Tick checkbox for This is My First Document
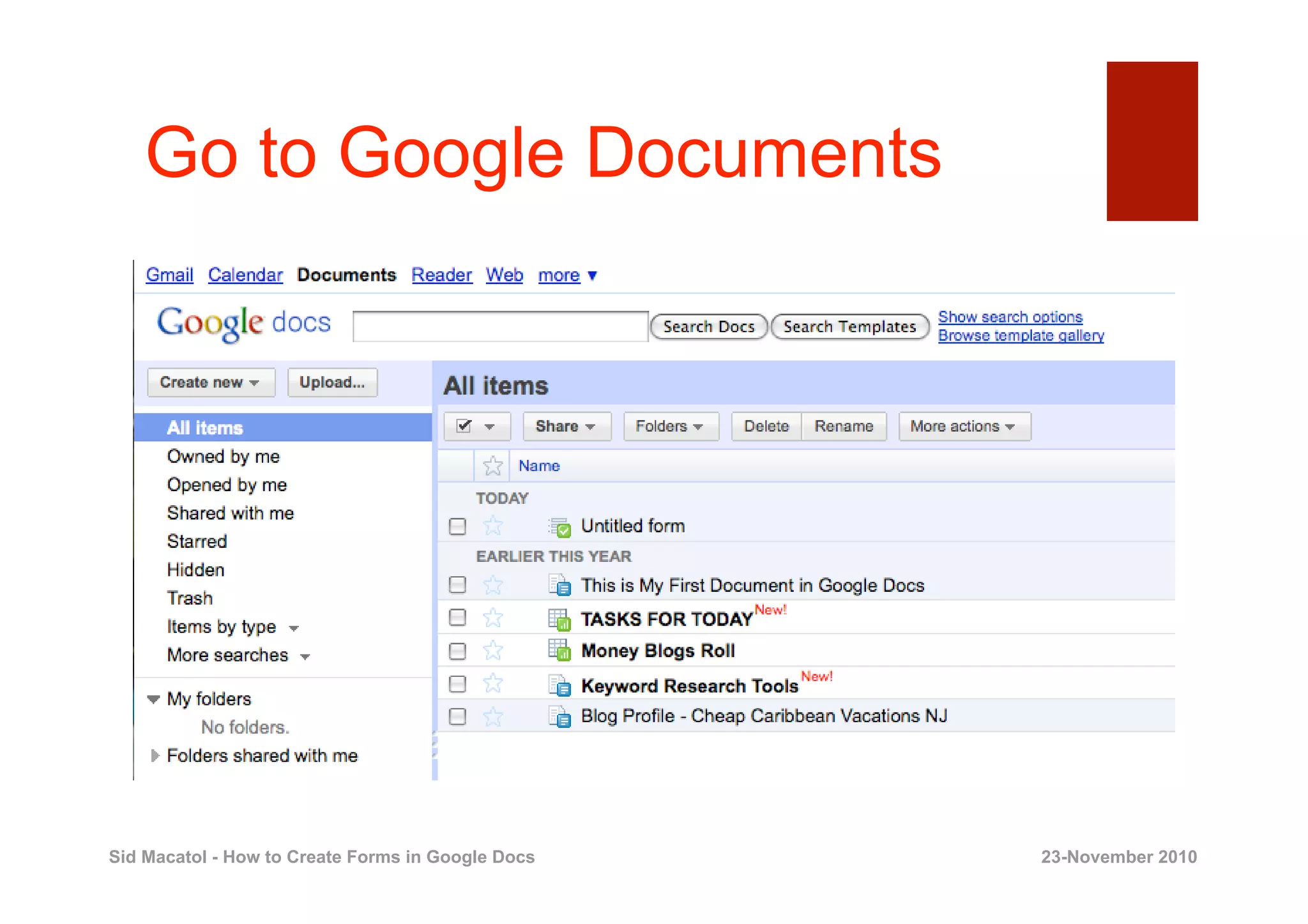Image resolution: width=1308 pixels, height=924 pixels. [x=457, y=585]
